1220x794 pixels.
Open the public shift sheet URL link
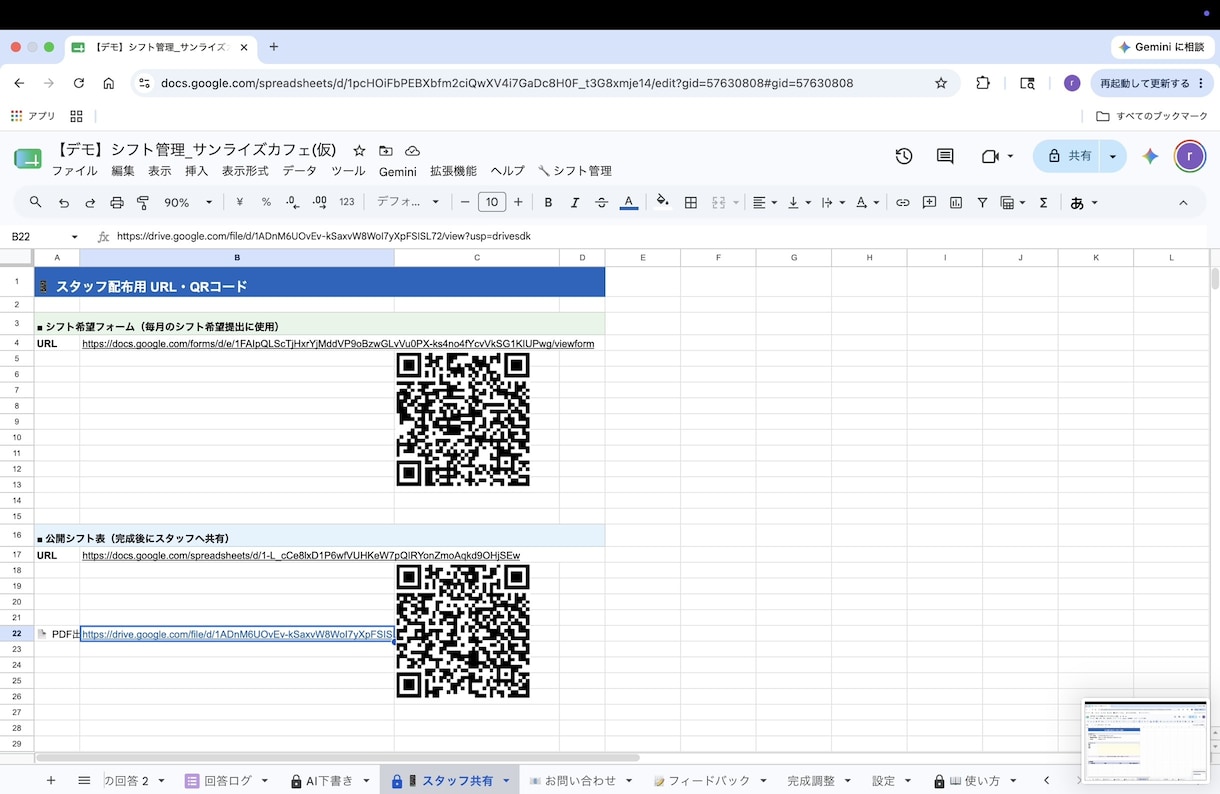301,555
